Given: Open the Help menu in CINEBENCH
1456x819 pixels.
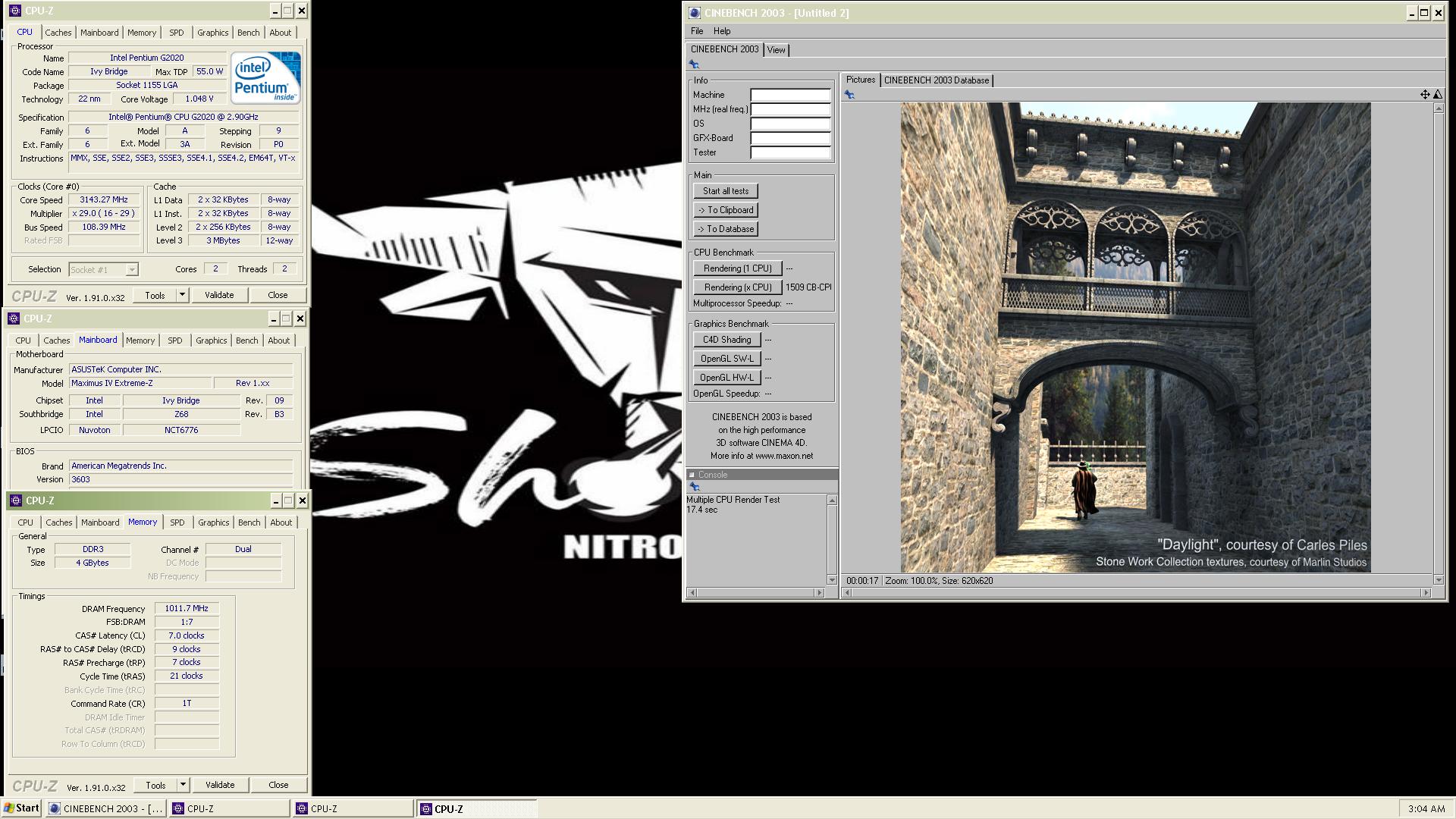Looking at the screenshot, I should tap(722, 31).
